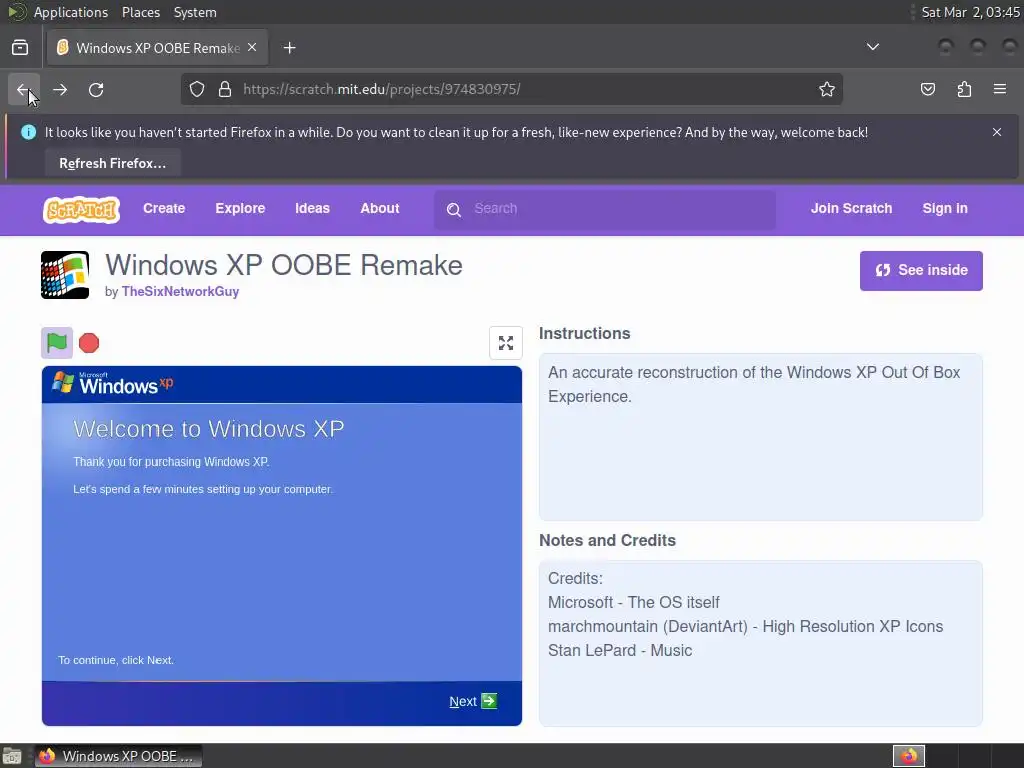Bookmark this page with star icon

click(x=827, y=89)
